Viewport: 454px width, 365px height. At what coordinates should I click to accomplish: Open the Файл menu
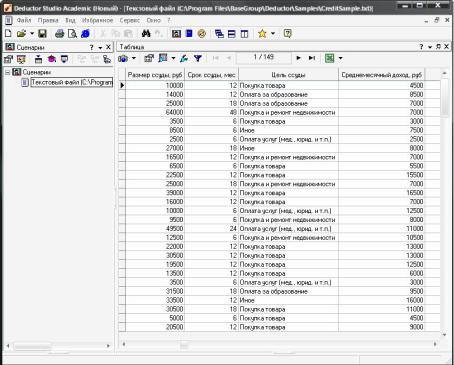click(24, 20)
